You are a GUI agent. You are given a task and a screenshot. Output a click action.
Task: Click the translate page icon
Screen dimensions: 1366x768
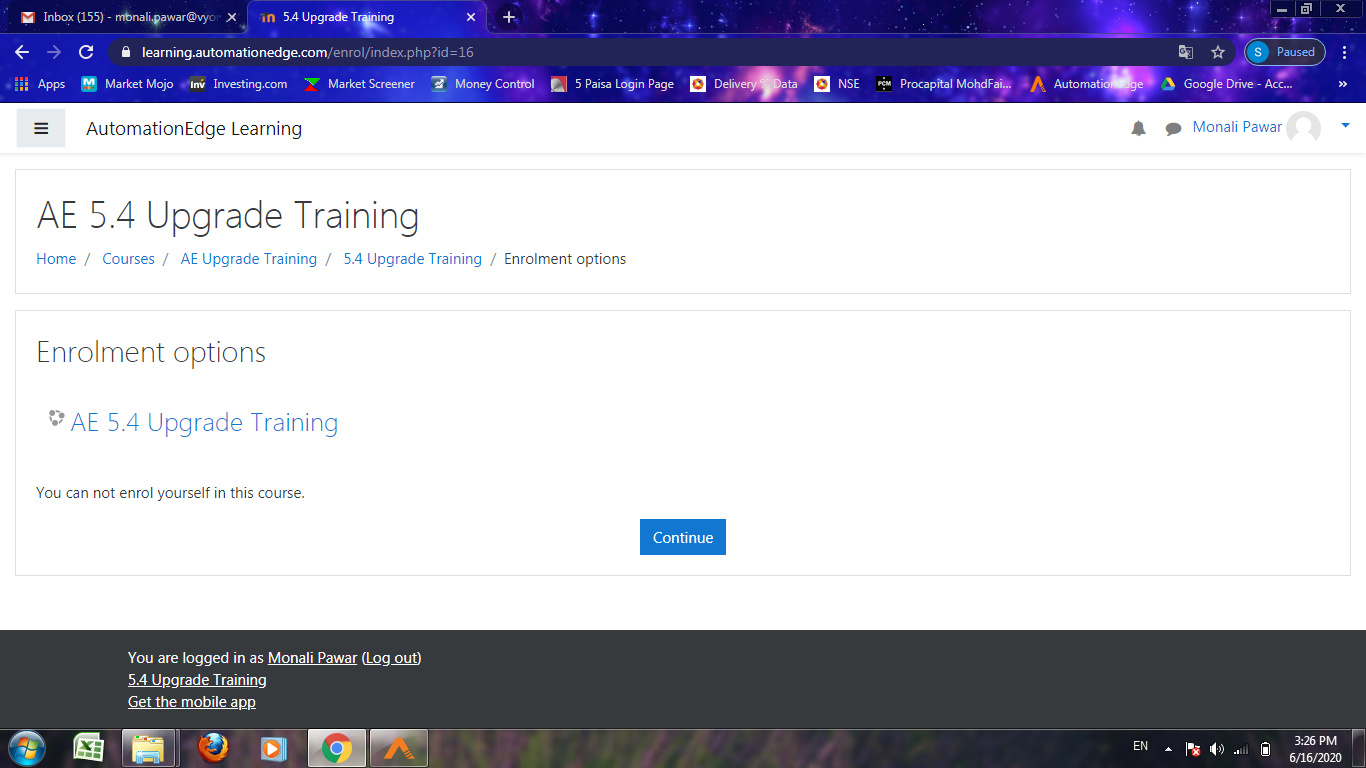pos(1186,52)
